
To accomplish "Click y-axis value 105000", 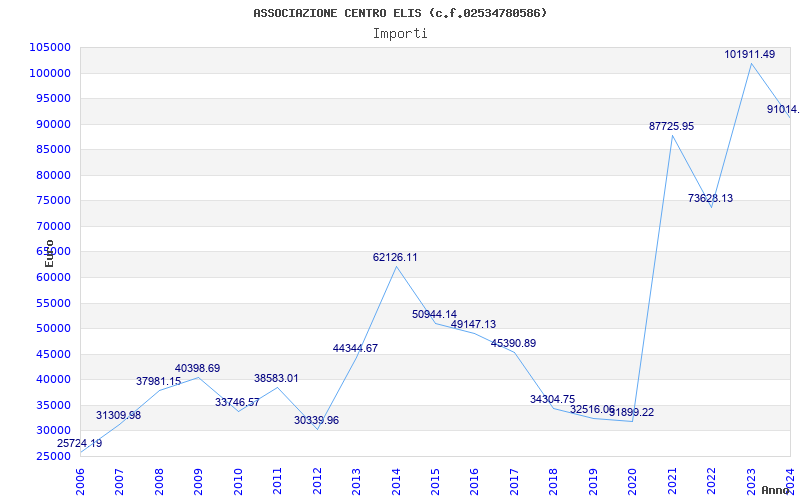I will 50,47.
